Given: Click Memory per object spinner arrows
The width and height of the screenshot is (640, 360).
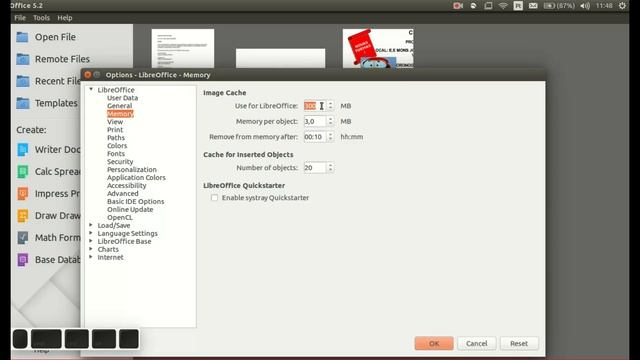Looking at the screenshot, I should coord(330,121).
